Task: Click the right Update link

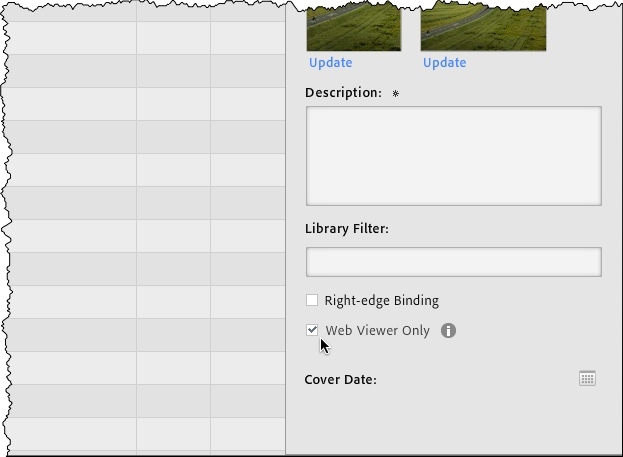Action: (445, 63)
